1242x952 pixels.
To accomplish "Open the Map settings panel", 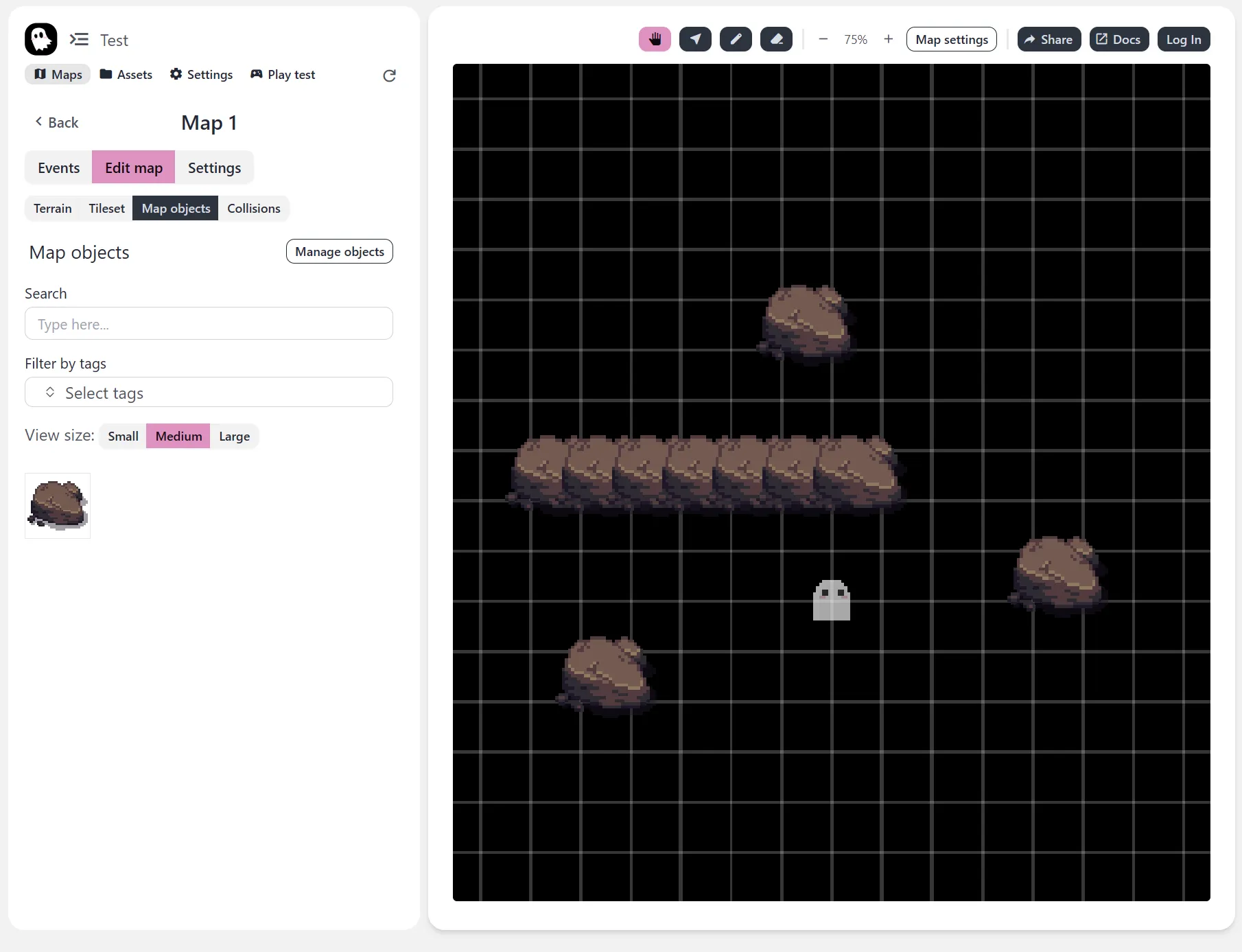I will [951, 40].
